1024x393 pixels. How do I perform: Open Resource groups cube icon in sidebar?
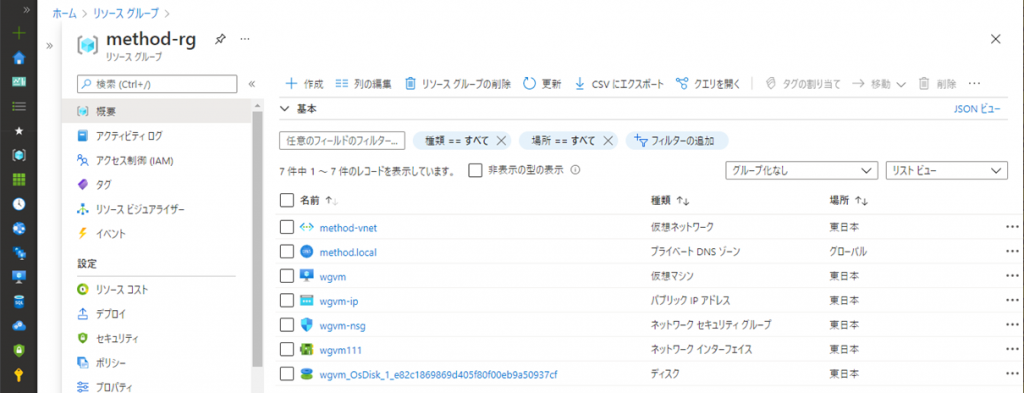(19, 155)
